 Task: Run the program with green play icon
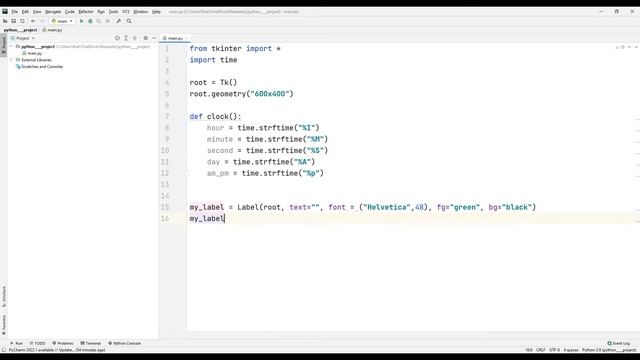coord(81,21)
